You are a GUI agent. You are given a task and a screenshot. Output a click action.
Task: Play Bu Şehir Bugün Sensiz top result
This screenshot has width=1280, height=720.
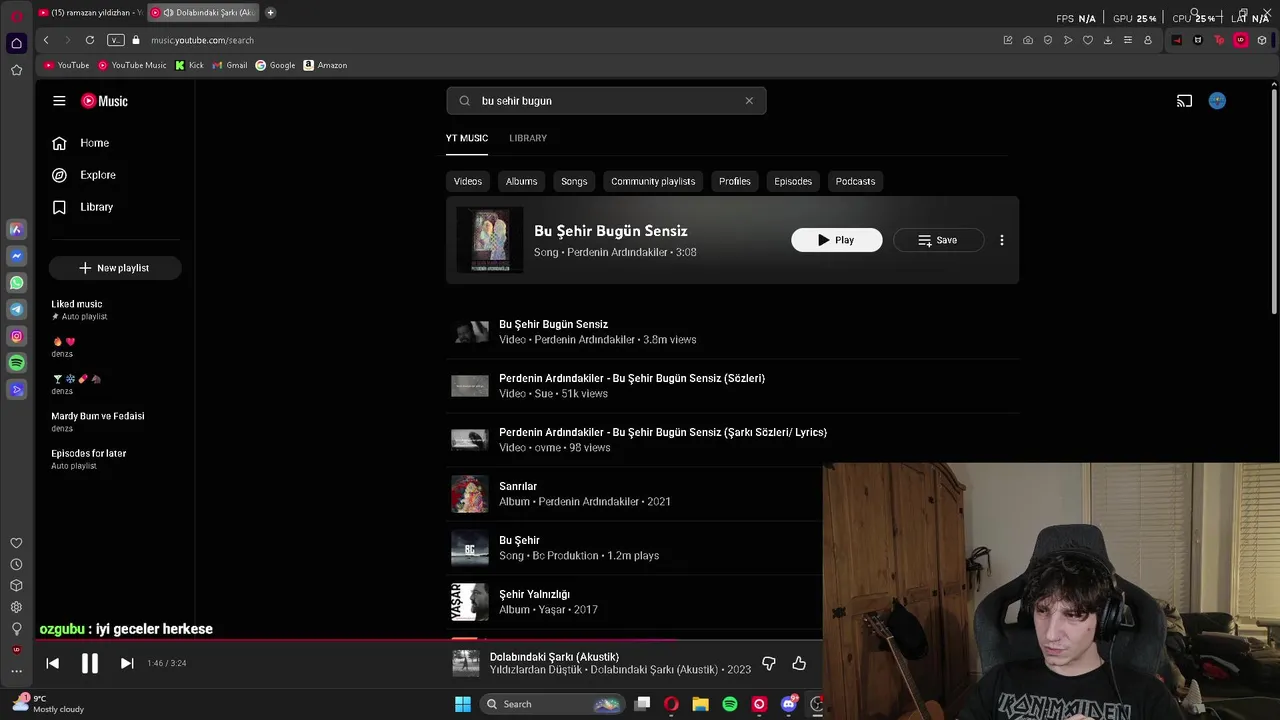coord(837,240)
